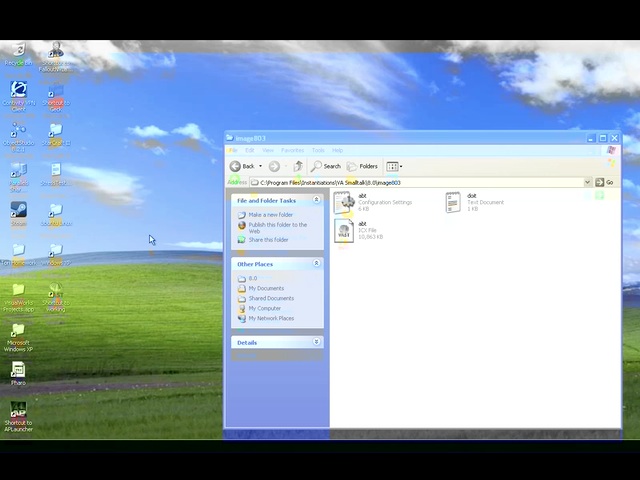Collapse the File and Folder Tasks panel
Viewport: 640px width, 480px height.
(x=316, y=200)
